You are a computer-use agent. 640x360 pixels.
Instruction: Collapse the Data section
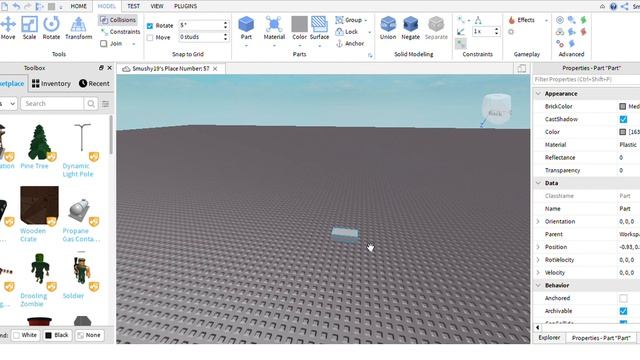(538, 183)
